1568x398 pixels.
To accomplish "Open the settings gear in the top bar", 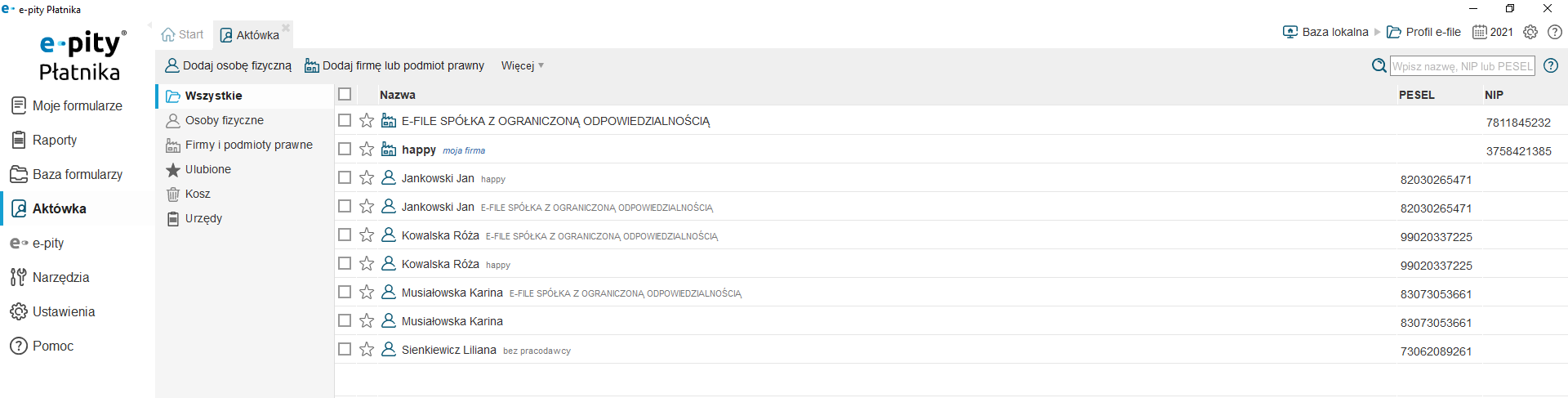I will click(1530, 32).
